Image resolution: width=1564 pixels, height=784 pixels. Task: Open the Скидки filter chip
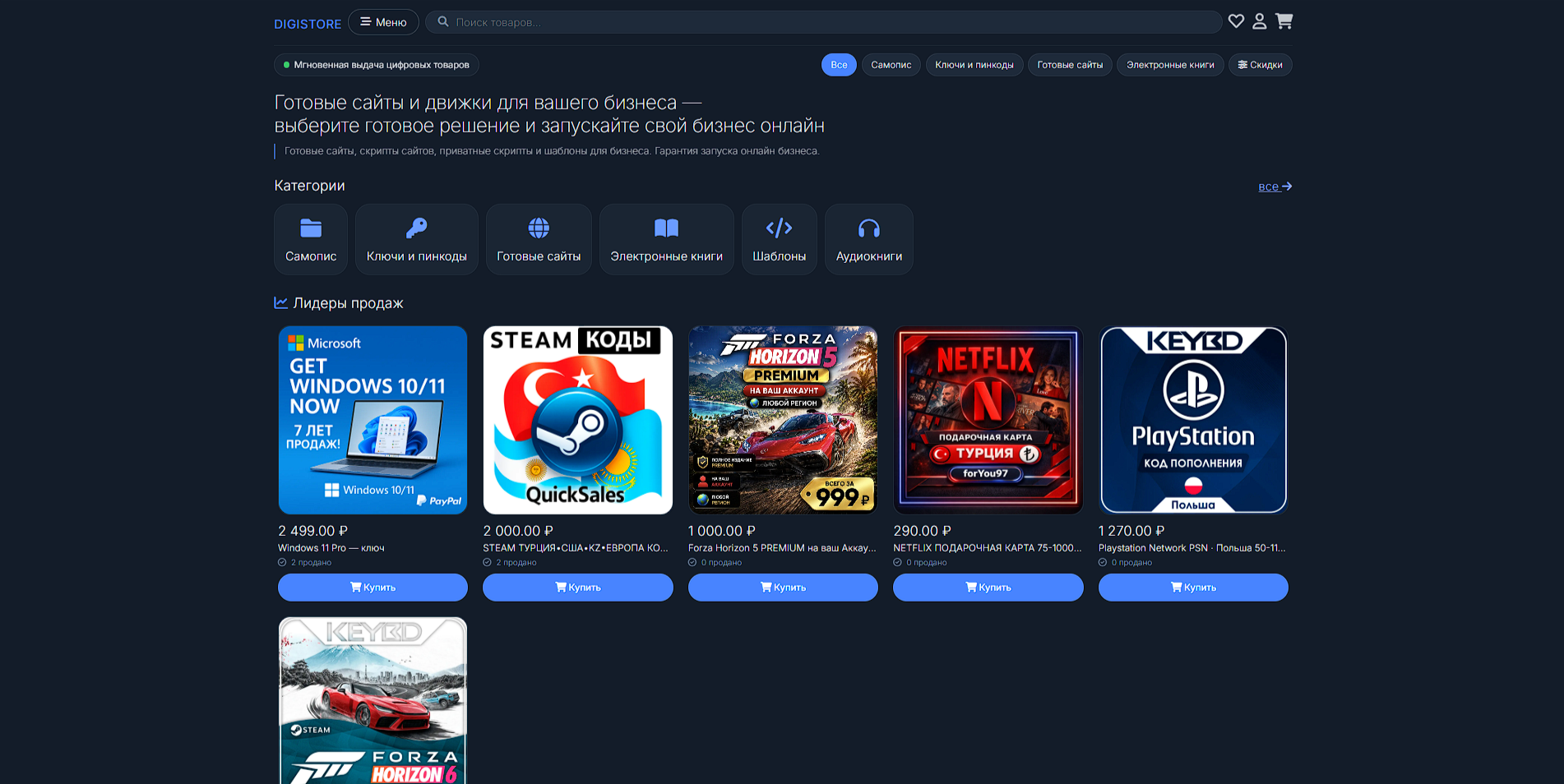click(x=1260, y=65)
